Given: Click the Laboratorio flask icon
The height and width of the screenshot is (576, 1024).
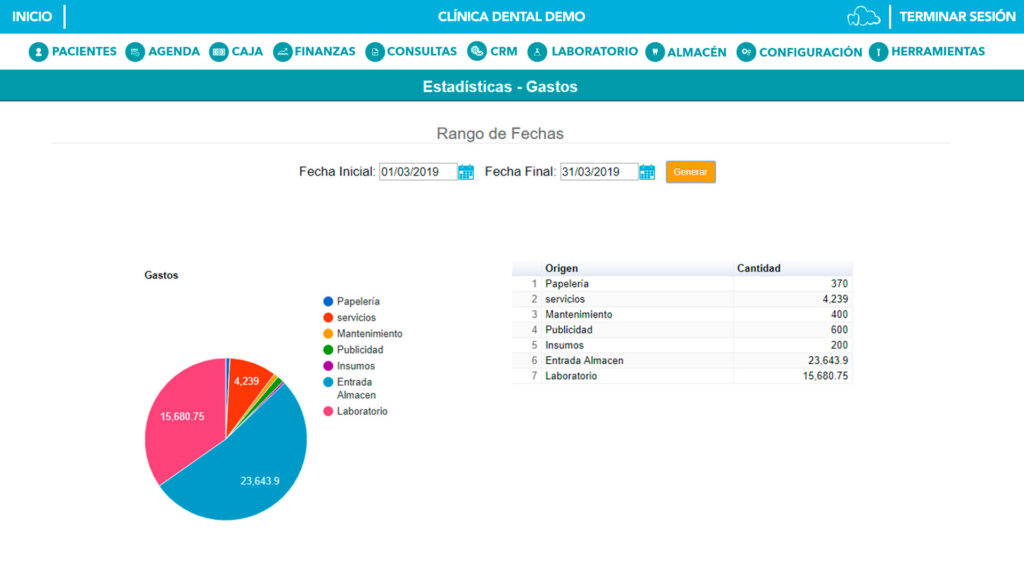Looking at the screenshot, I should (x=537, y=52).
